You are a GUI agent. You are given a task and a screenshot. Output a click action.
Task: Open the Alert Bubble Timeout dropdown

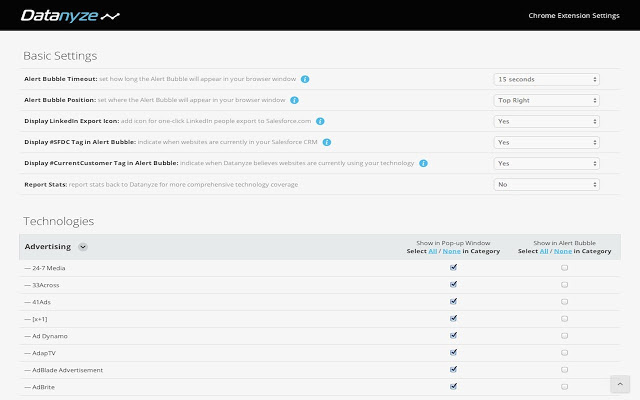(x=547, y=79)
